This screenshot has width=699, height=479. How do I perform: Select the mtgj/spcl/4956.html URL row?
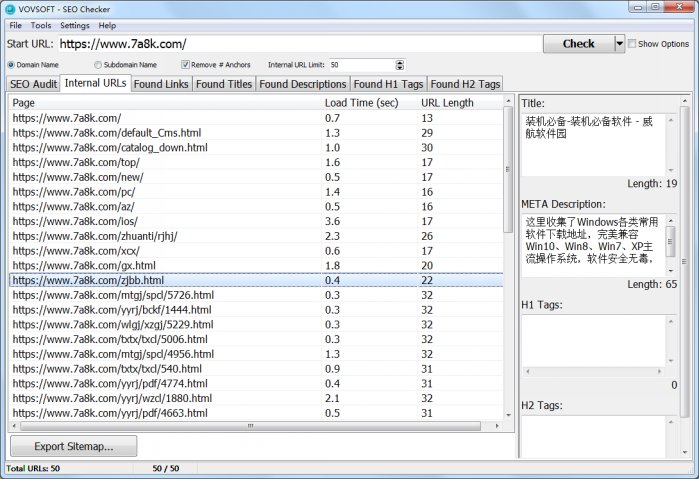256,354
